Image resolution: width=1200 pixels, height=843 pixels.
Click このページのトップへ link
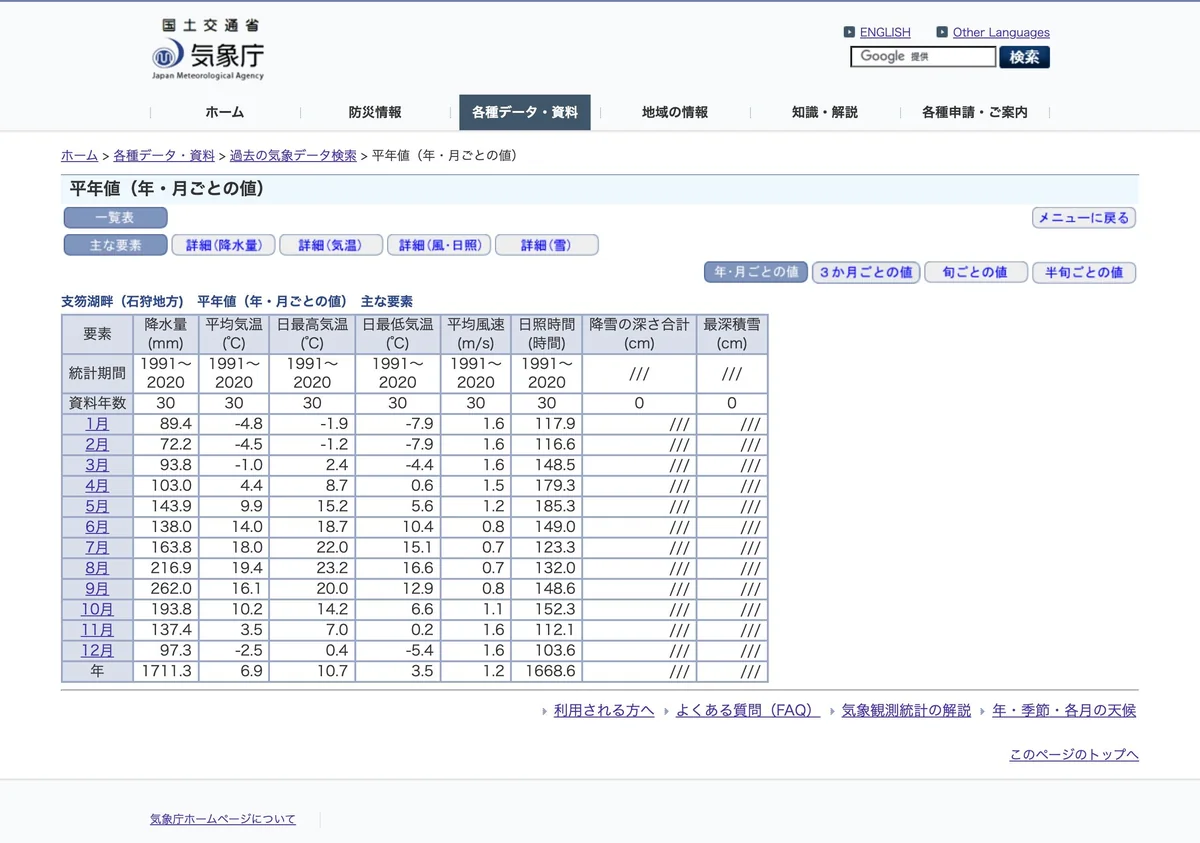click(x=1074, y=754)
